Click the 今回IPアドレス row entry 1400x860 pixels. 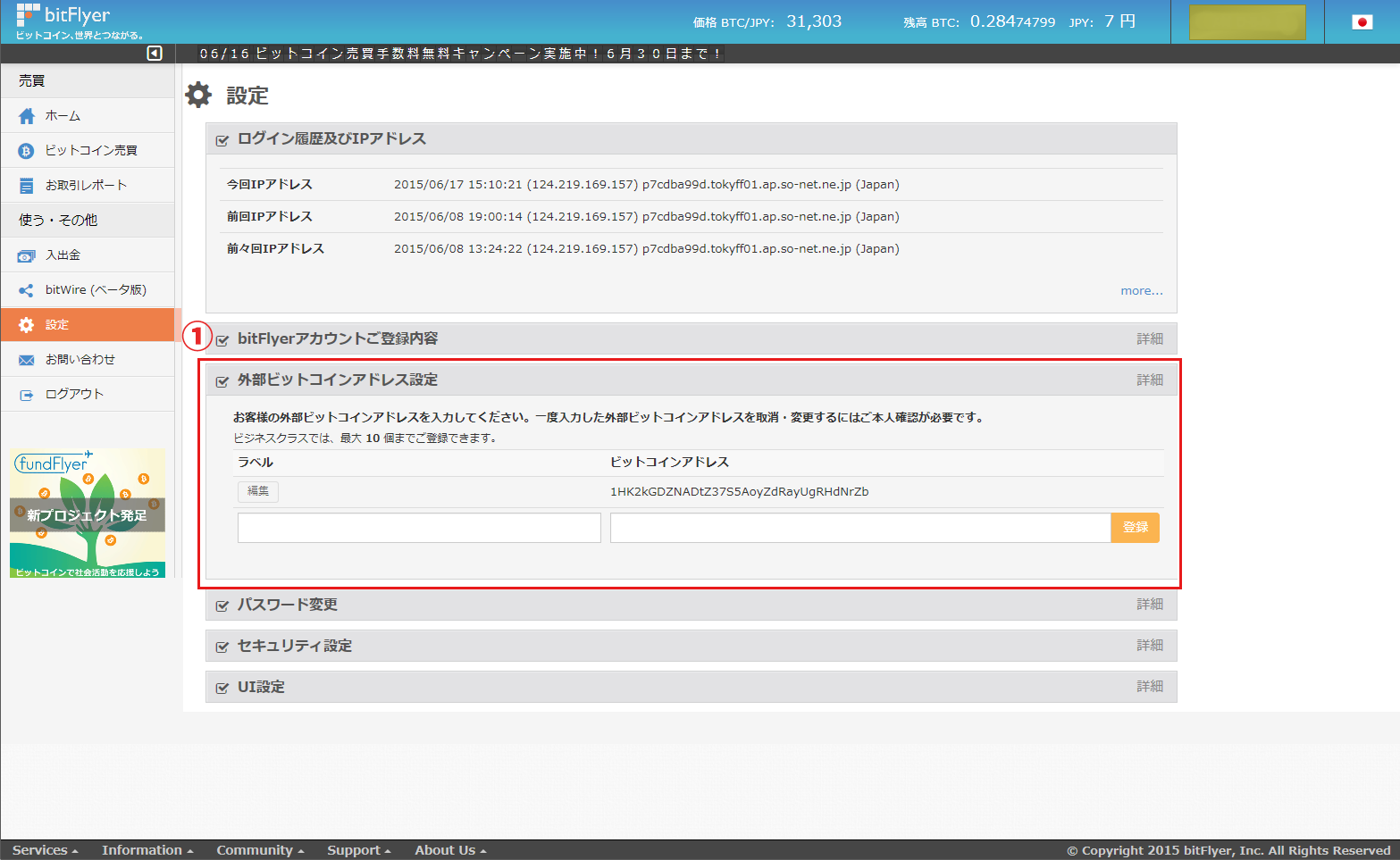click(691, 185)
